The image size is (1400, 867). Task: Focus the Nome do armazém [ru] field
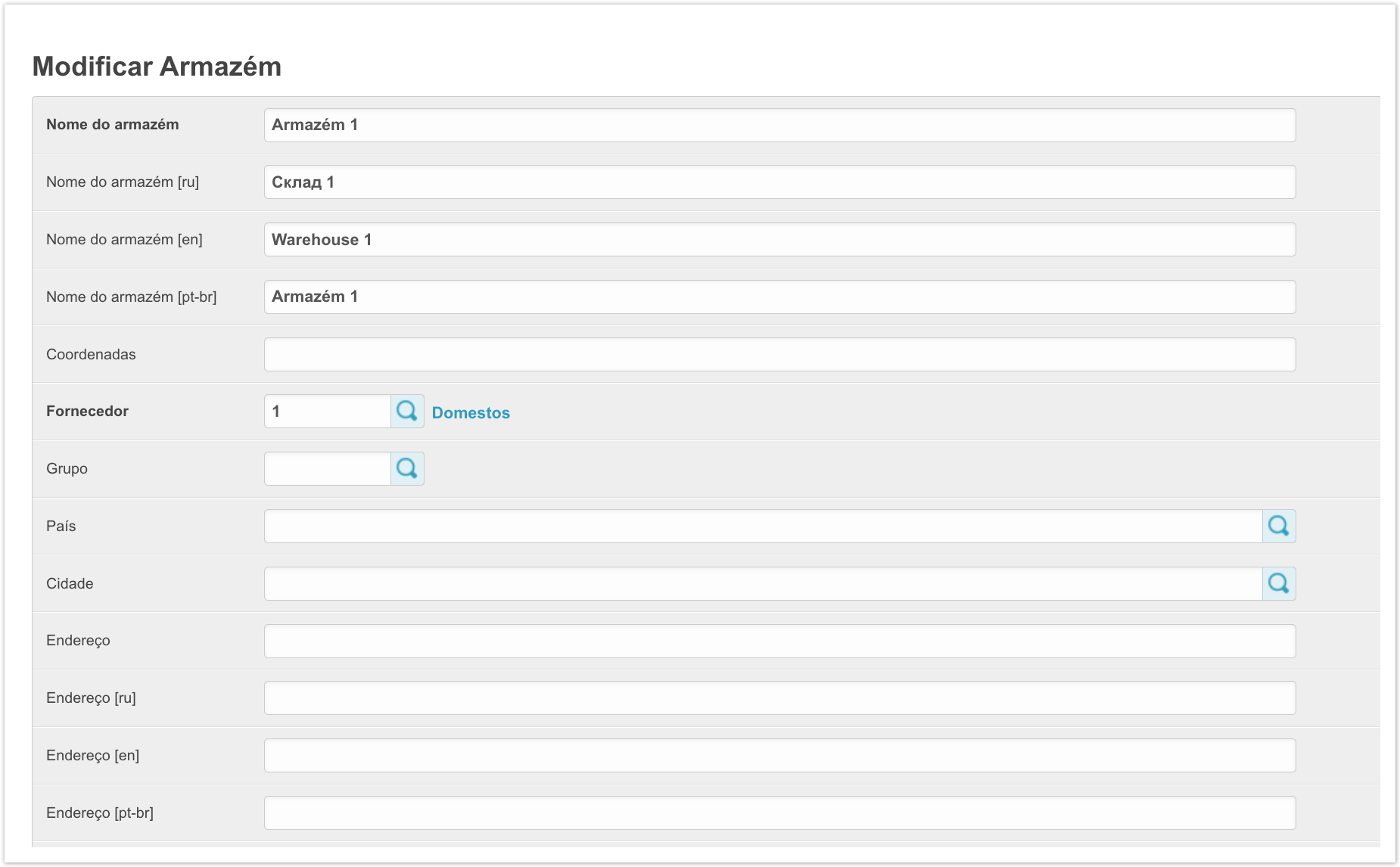pos(779,182)
